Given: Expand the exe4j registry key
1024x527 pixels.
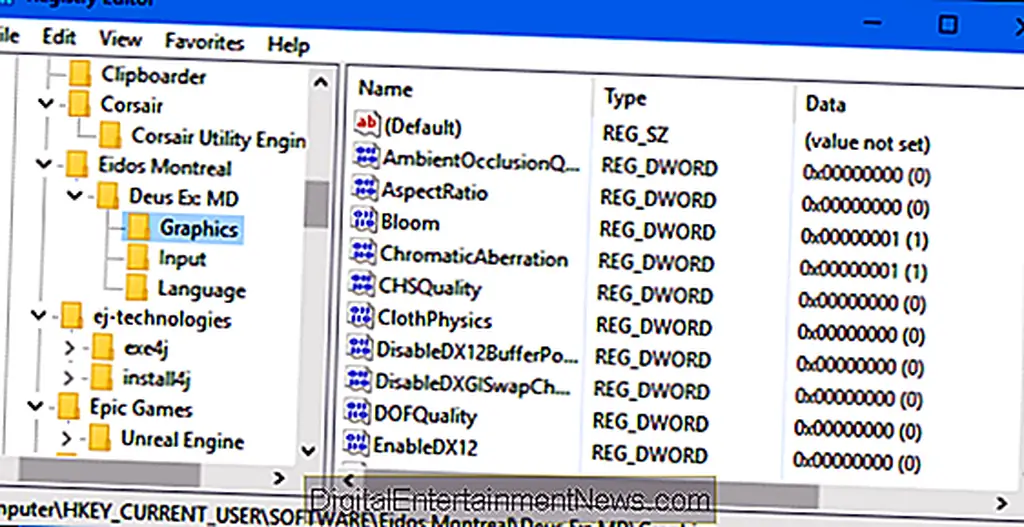Looking at the screenshot, I should tap(69, 350).
